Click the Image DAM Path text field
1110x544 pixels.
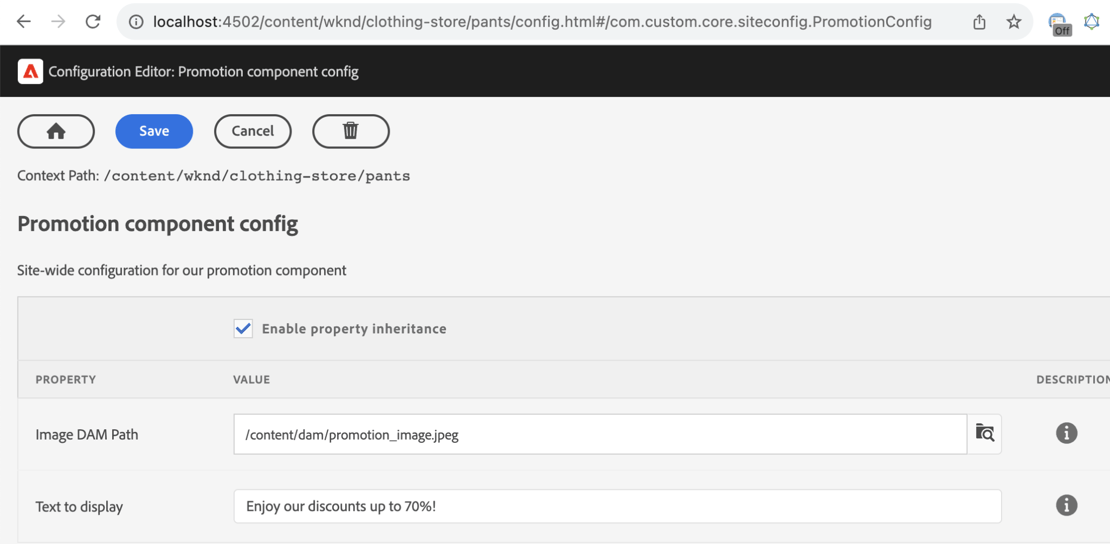(600, 435)
